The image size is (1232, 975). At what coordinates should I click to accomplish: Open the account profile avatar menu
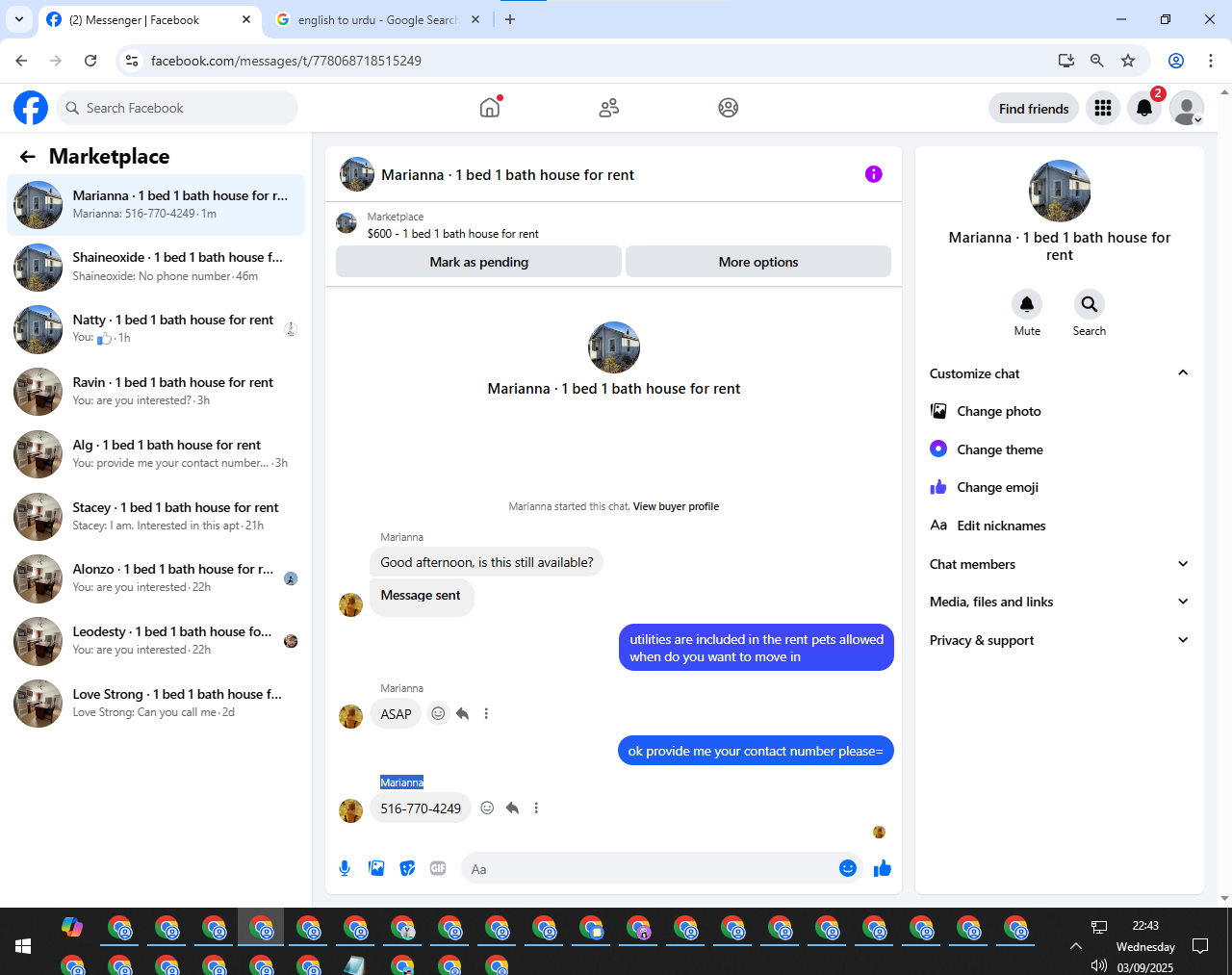(1187, 108)
